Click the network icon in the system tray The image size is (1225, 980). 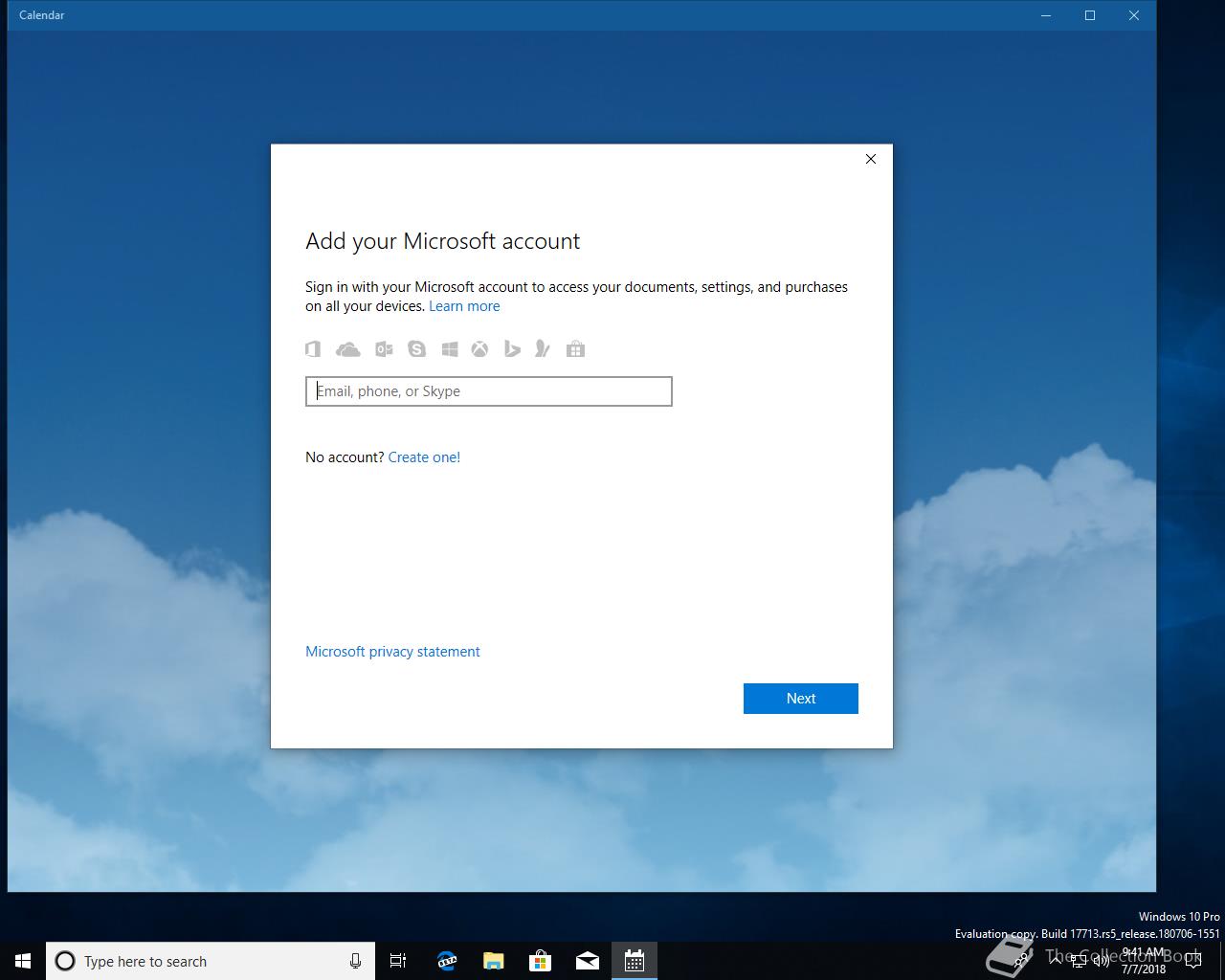1079,961
